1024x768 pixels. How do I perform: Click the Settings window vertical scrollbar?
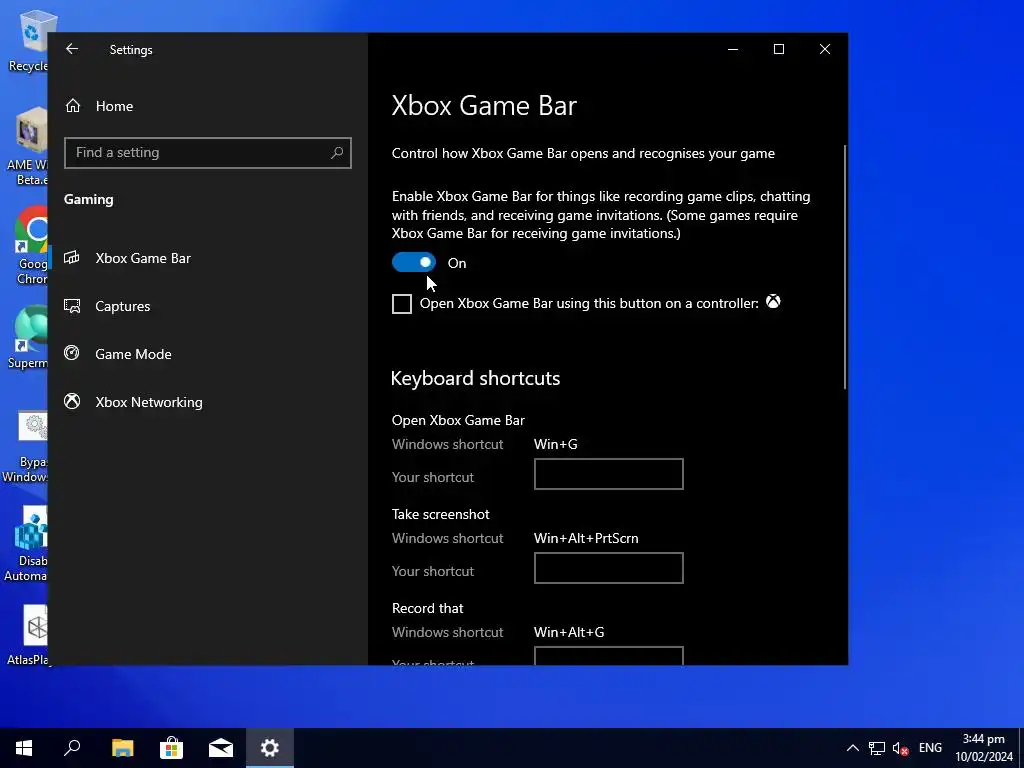(x=844, y=268)
